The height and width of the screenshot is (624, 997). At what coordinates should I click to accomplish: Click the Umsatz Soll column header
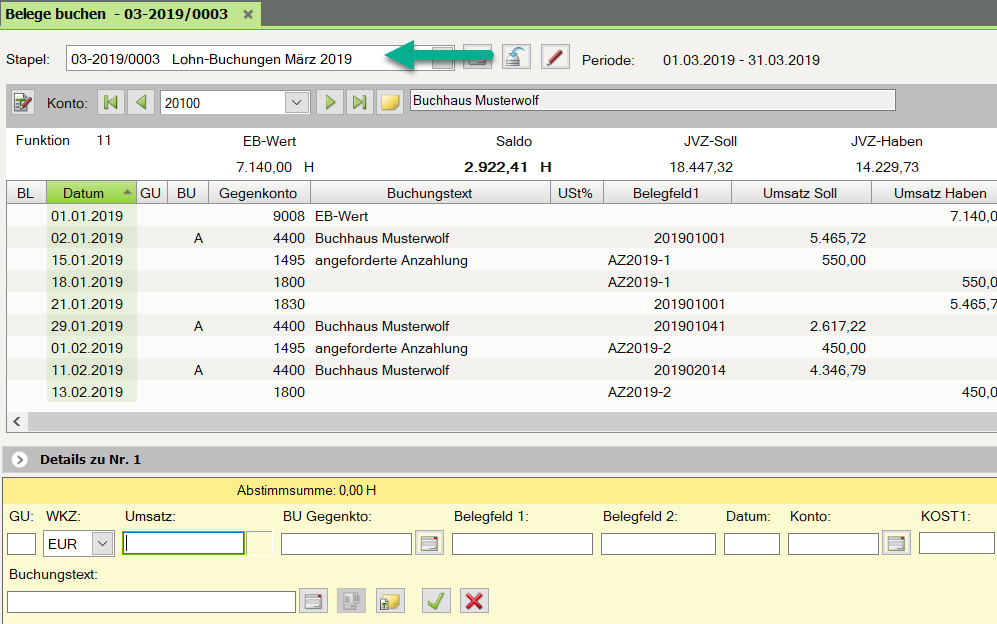801,193
